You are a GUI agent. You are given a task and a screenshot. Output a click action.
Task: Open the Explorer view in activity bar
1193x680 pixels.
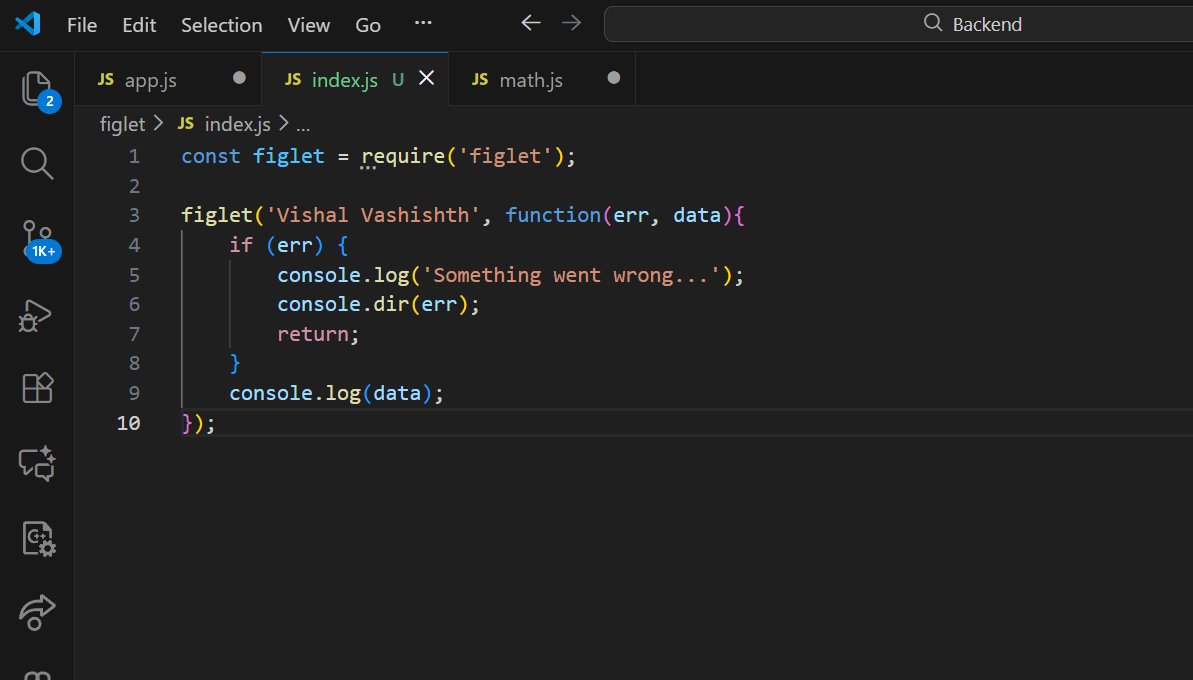(36, 88)
